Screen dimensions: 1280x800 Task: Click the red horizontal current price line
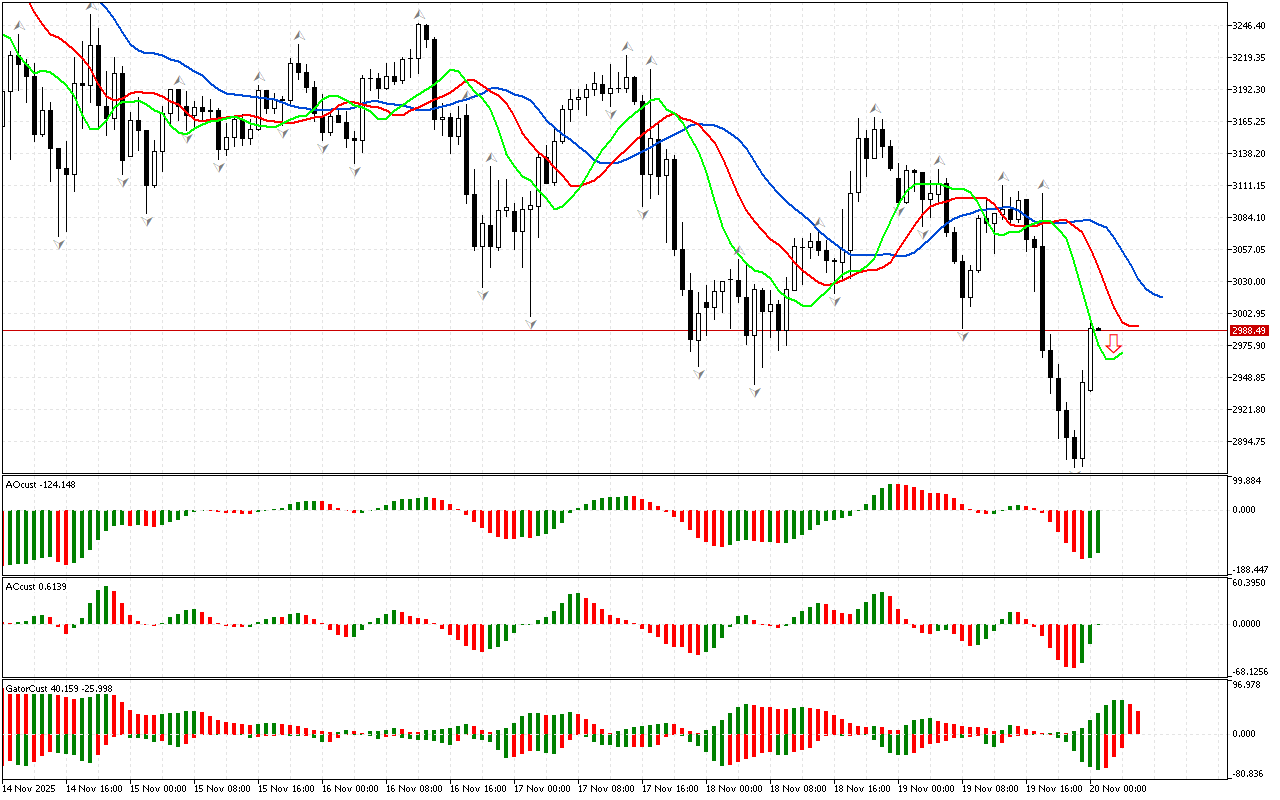coord(600,330)
